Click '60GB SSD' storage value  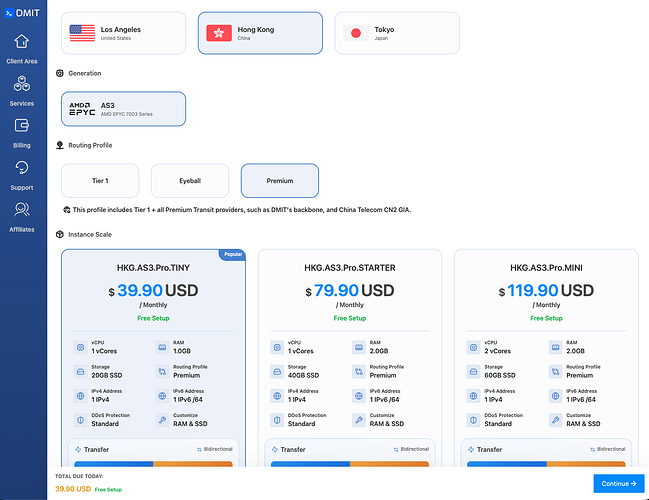(500, 375)
